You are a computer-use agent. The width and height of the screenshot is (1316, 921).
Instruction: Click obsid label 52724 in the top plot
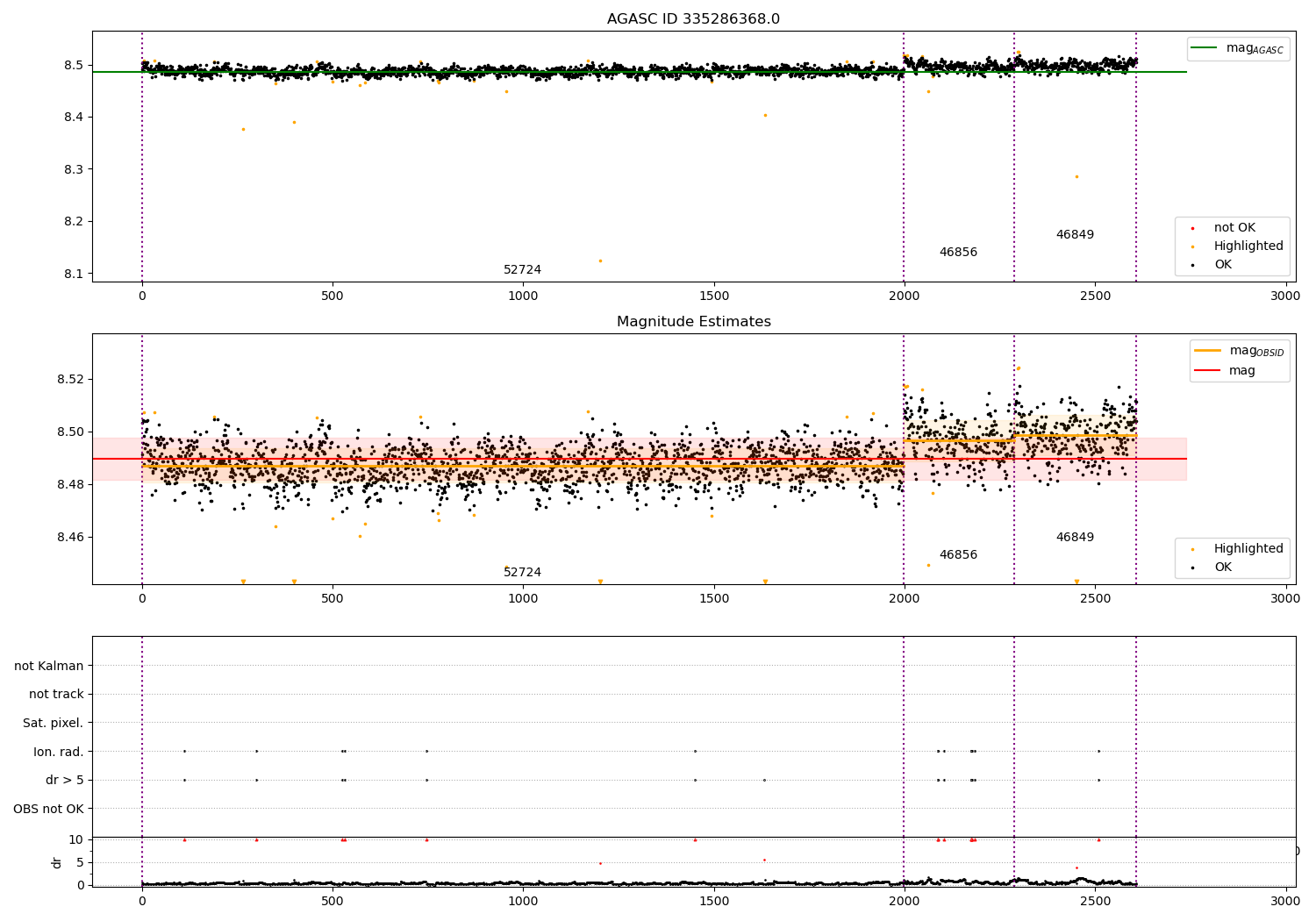[522, 270]
